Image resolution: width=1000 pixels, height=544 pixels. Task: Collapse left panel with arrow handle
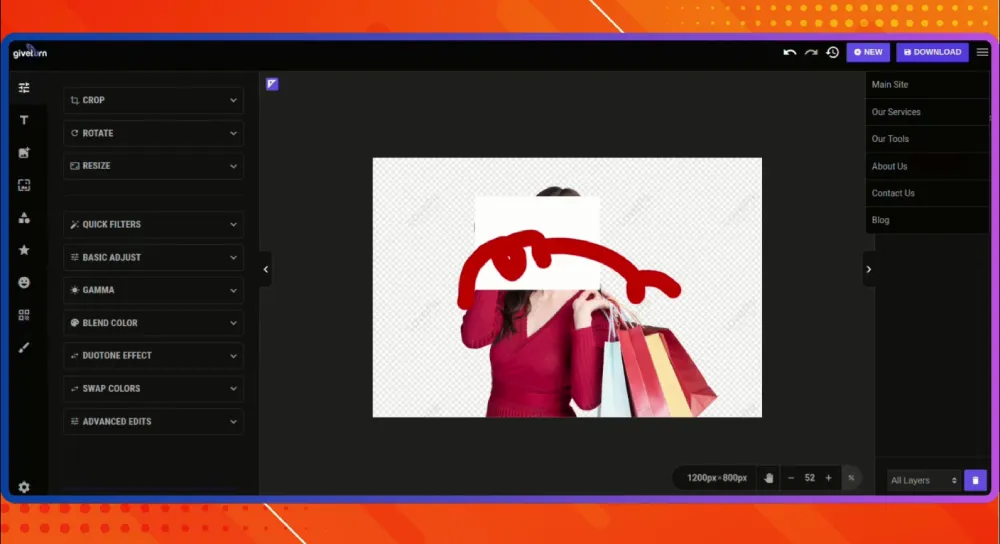pyautogui.click(x=266, y=269)
